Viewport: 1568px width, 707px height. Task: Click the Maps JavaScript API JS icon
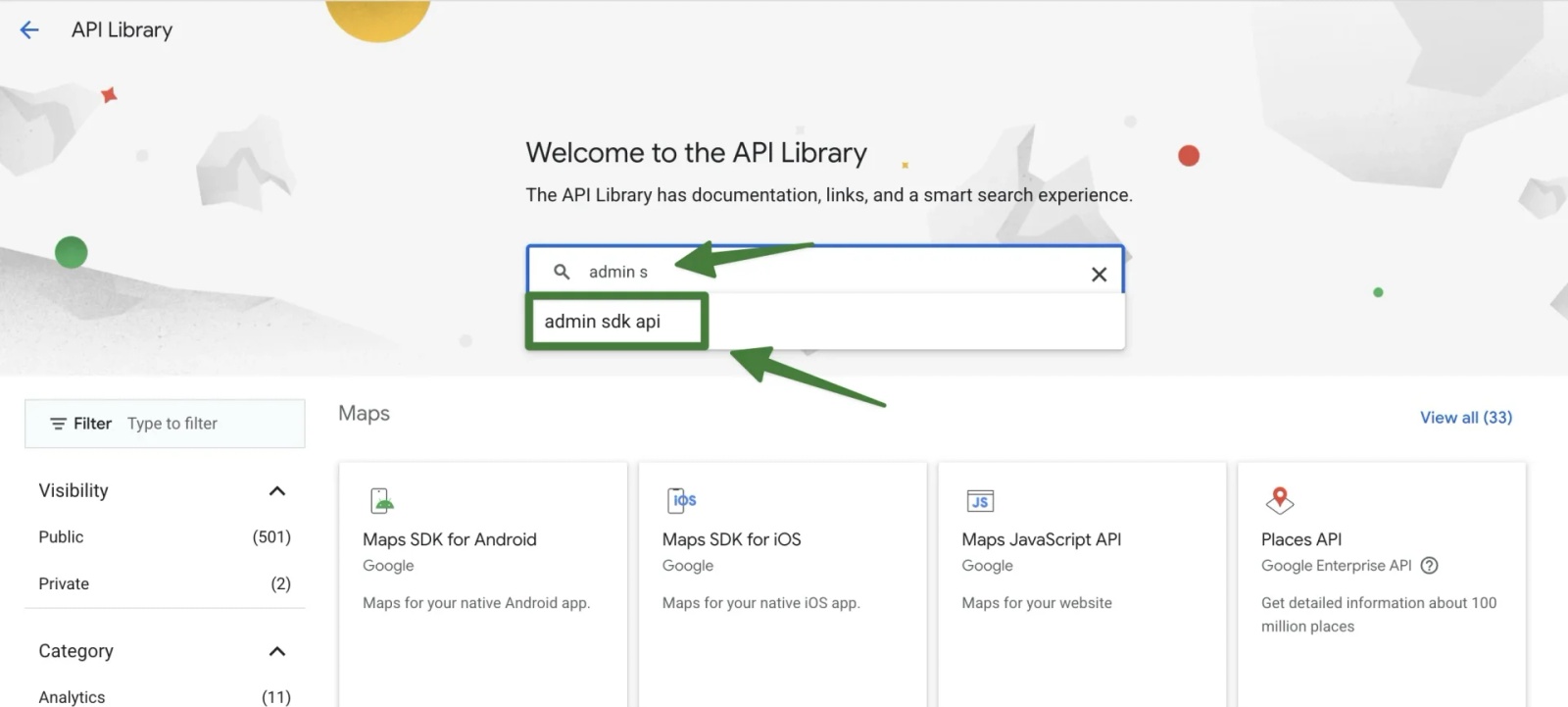tap(980, 501)
